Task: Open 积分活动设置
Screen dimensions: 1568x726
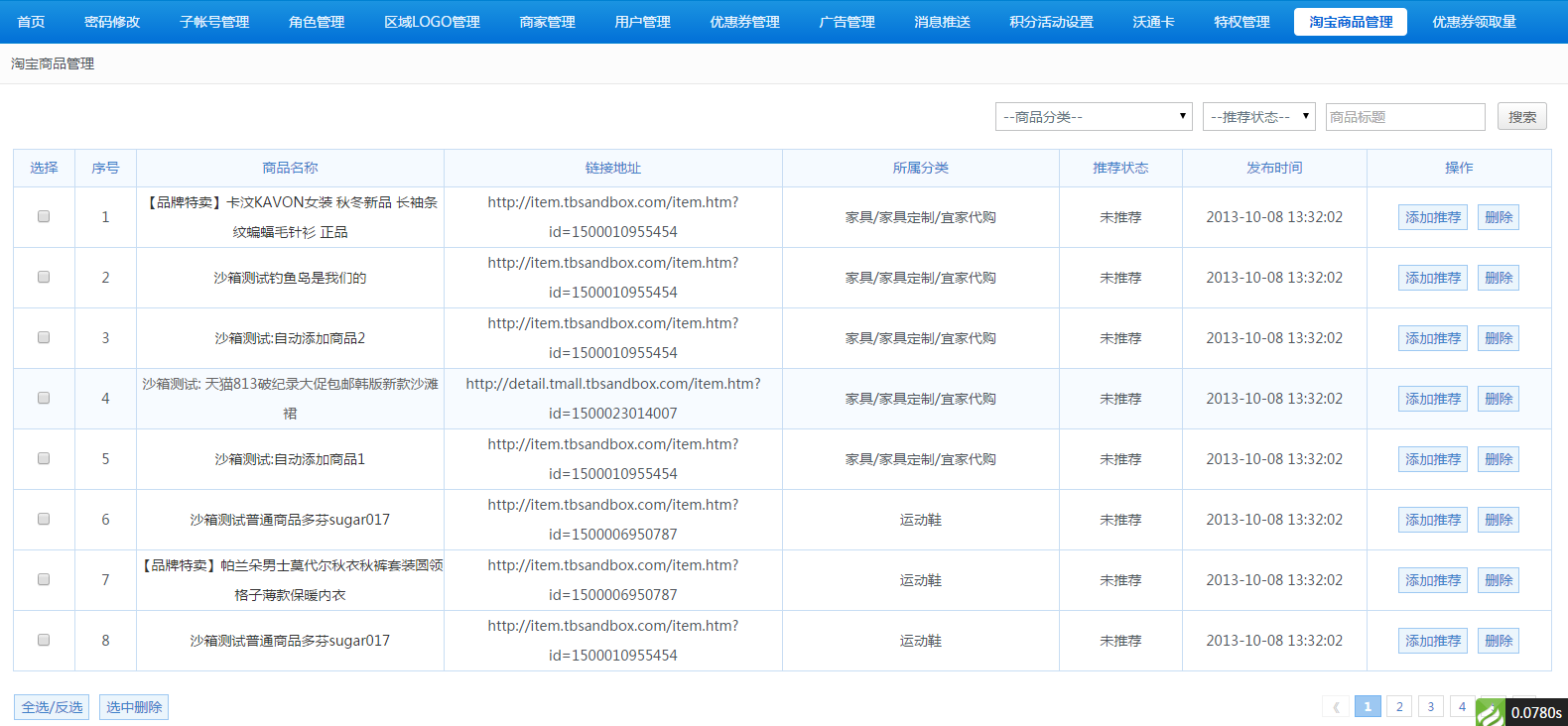Action: tap(1051, 22)
